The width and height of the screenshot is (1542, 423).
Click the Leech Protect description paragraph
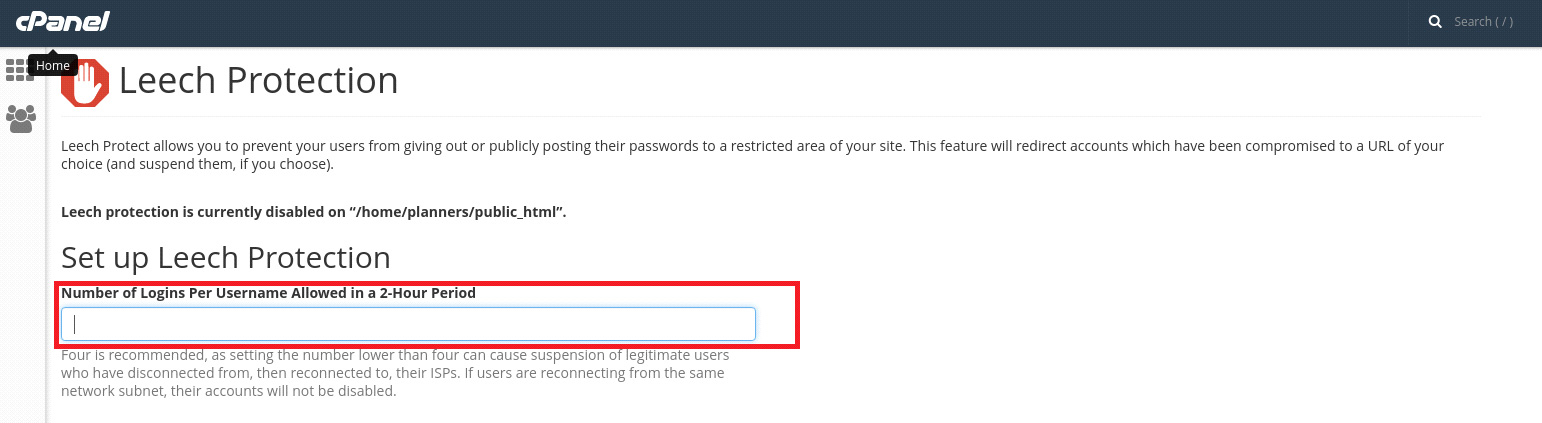tap(750, 146)
